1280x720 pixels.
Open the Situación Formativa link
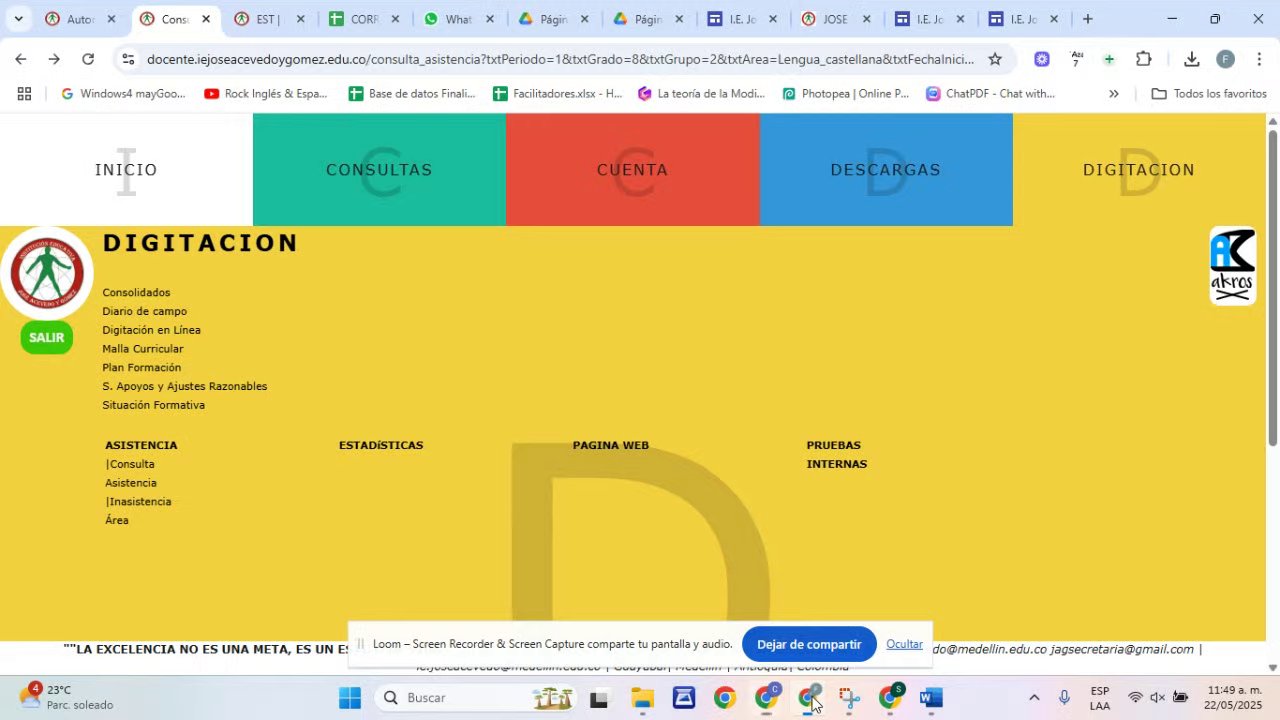pos(153,405)
